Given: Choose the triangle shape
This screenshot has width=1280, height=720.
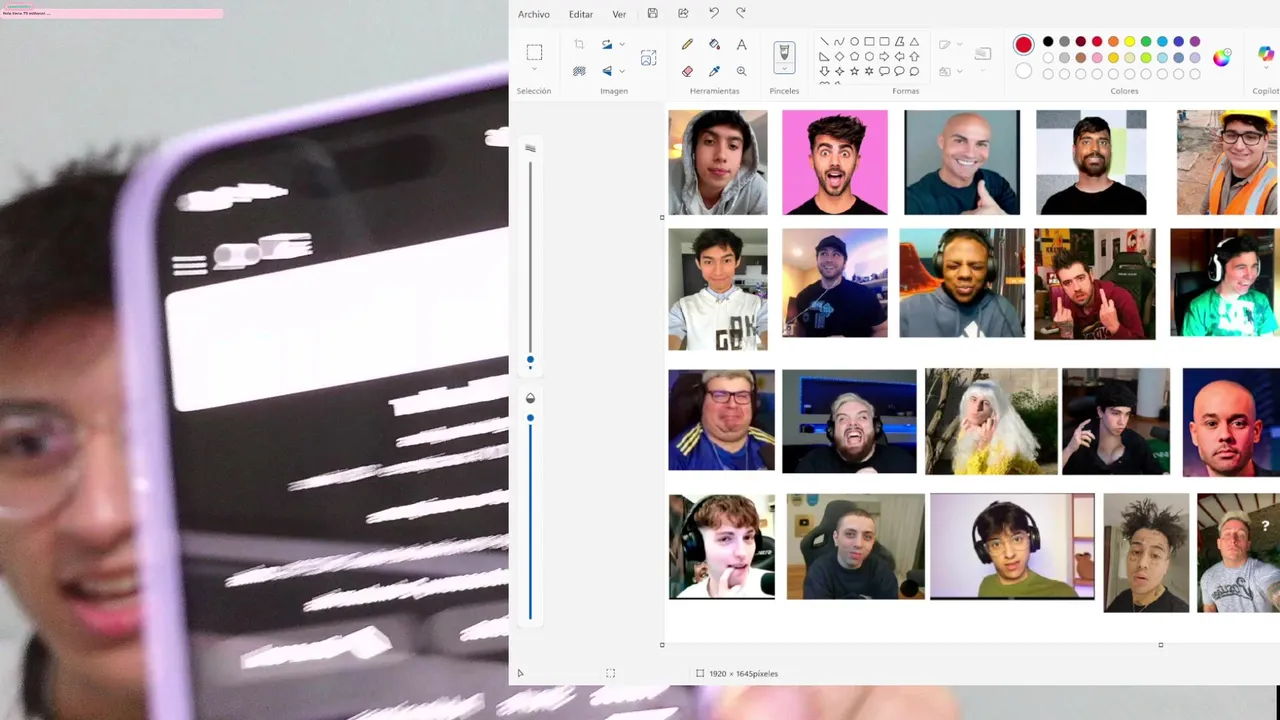Looking at the screenshot, I should tap(914, 42).
